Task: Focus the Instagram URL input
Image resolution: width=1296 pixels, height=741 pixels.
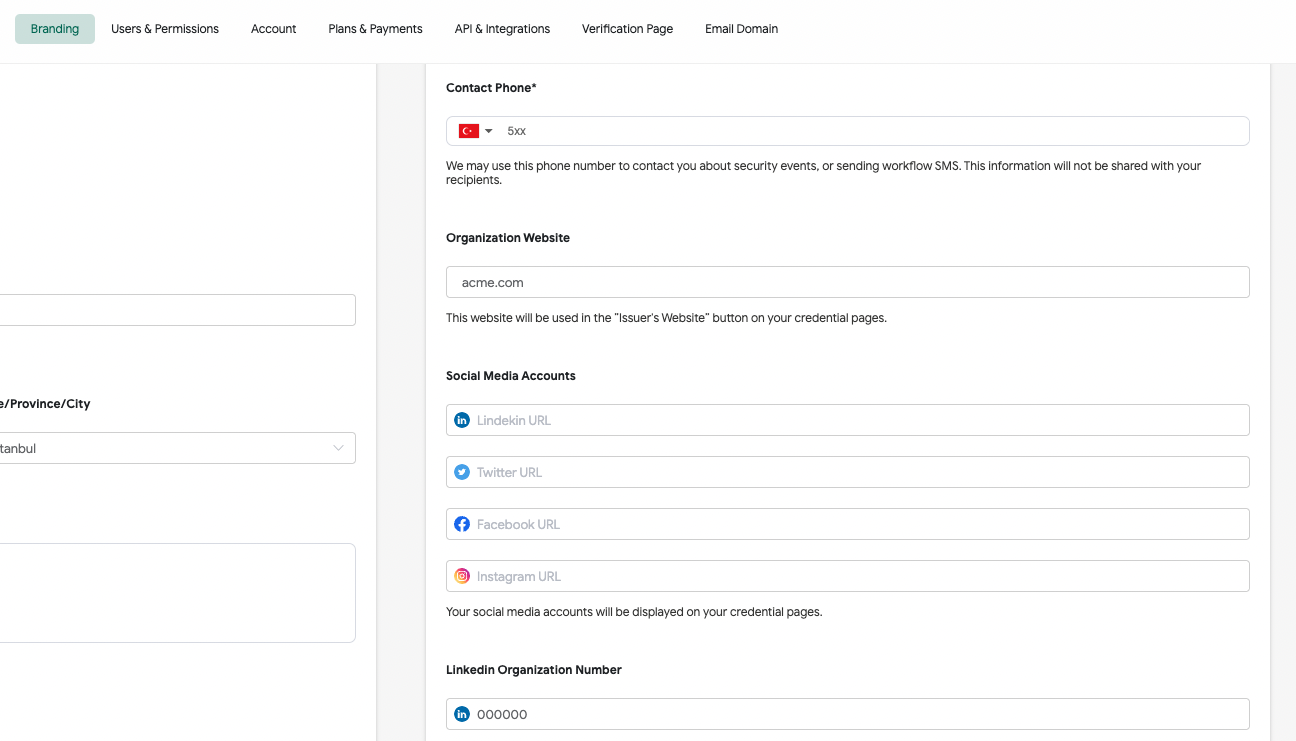Action: click(848, 576)
